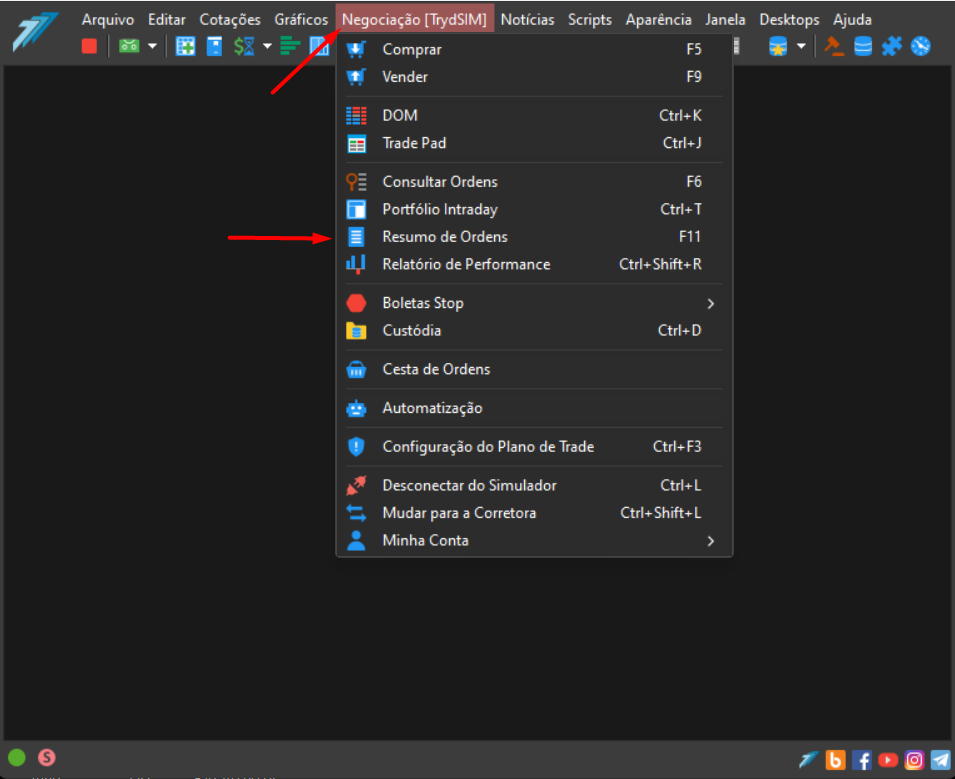This screenshot has width=955, height=779.
Task: Select Desconectar do Simulador
Action: tap(534, 485)
